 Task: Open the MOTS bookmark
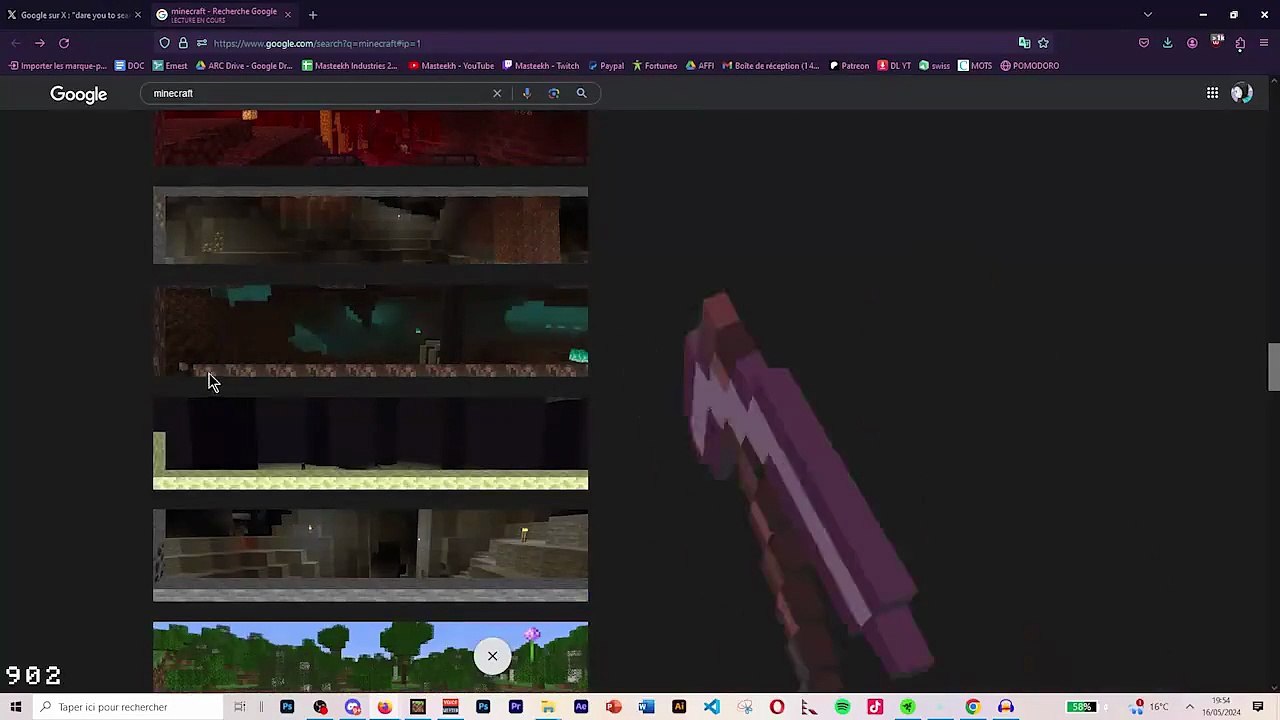pyautogui.click(x=975, y=66)
